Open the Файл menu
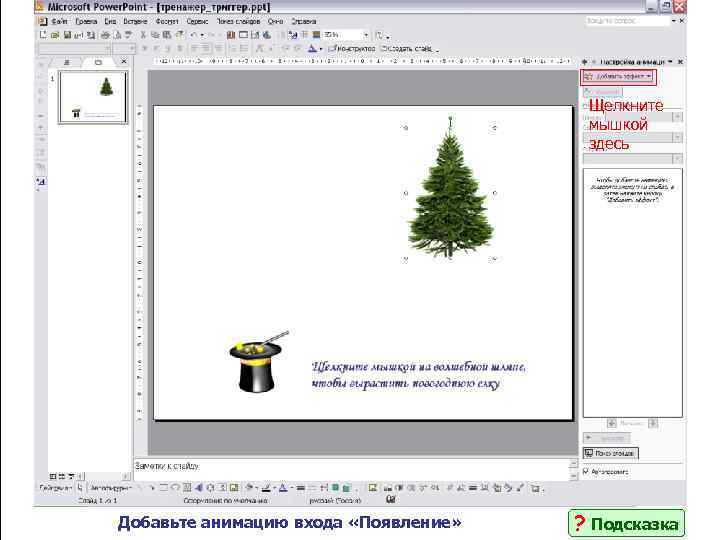 (59, 21)
